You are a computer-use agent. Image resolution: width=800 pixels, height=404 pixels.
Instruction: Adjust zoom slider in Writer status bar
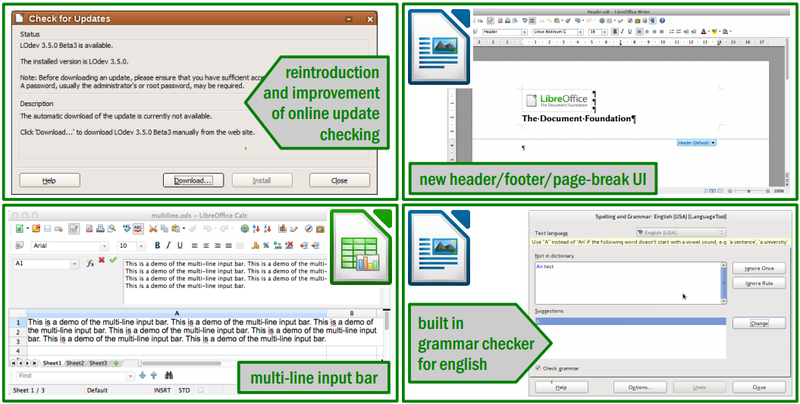pyautogui.click(x=749, y=191)
